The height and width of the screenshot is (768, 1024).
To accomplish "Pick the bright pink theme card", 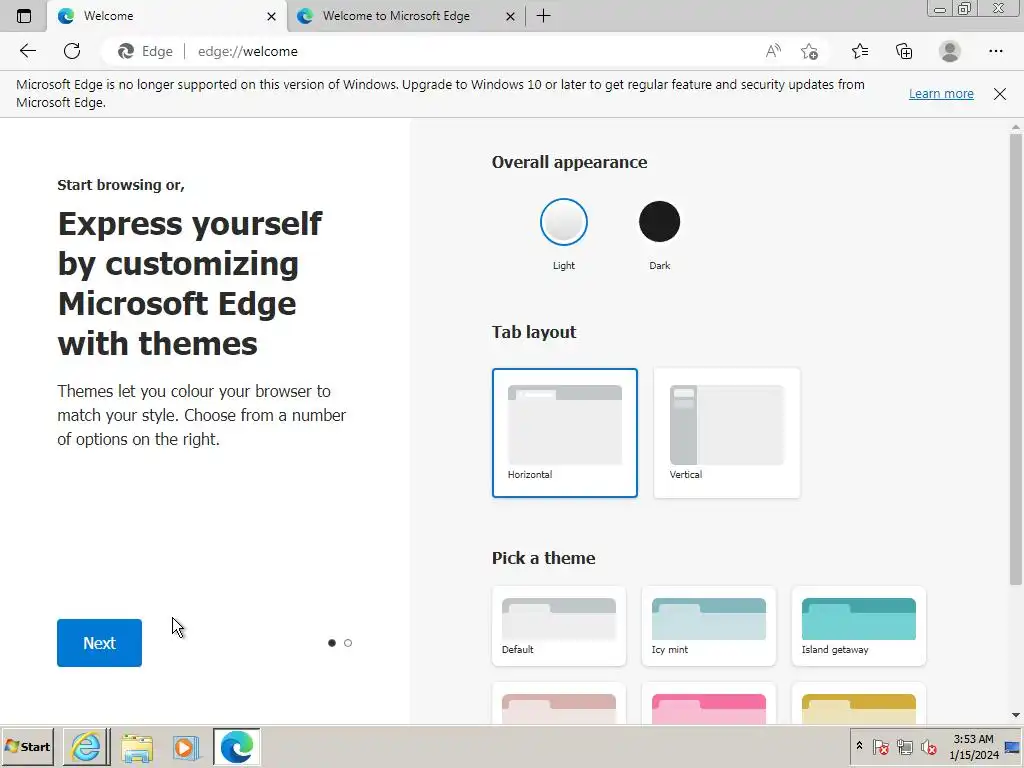I will [x=709, y=704].
